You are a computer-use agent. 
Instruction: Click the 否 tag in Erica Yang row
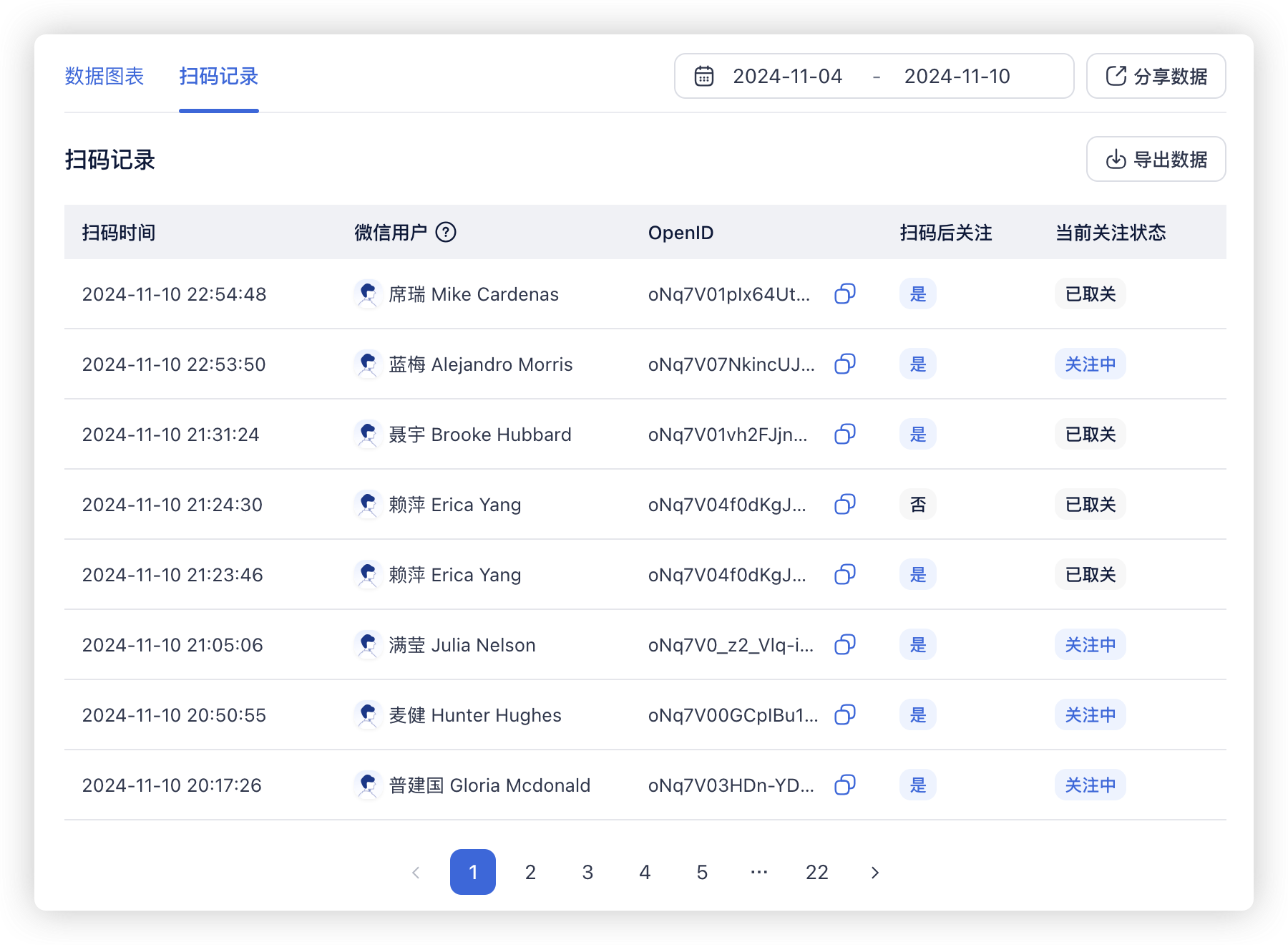point(918,504)
